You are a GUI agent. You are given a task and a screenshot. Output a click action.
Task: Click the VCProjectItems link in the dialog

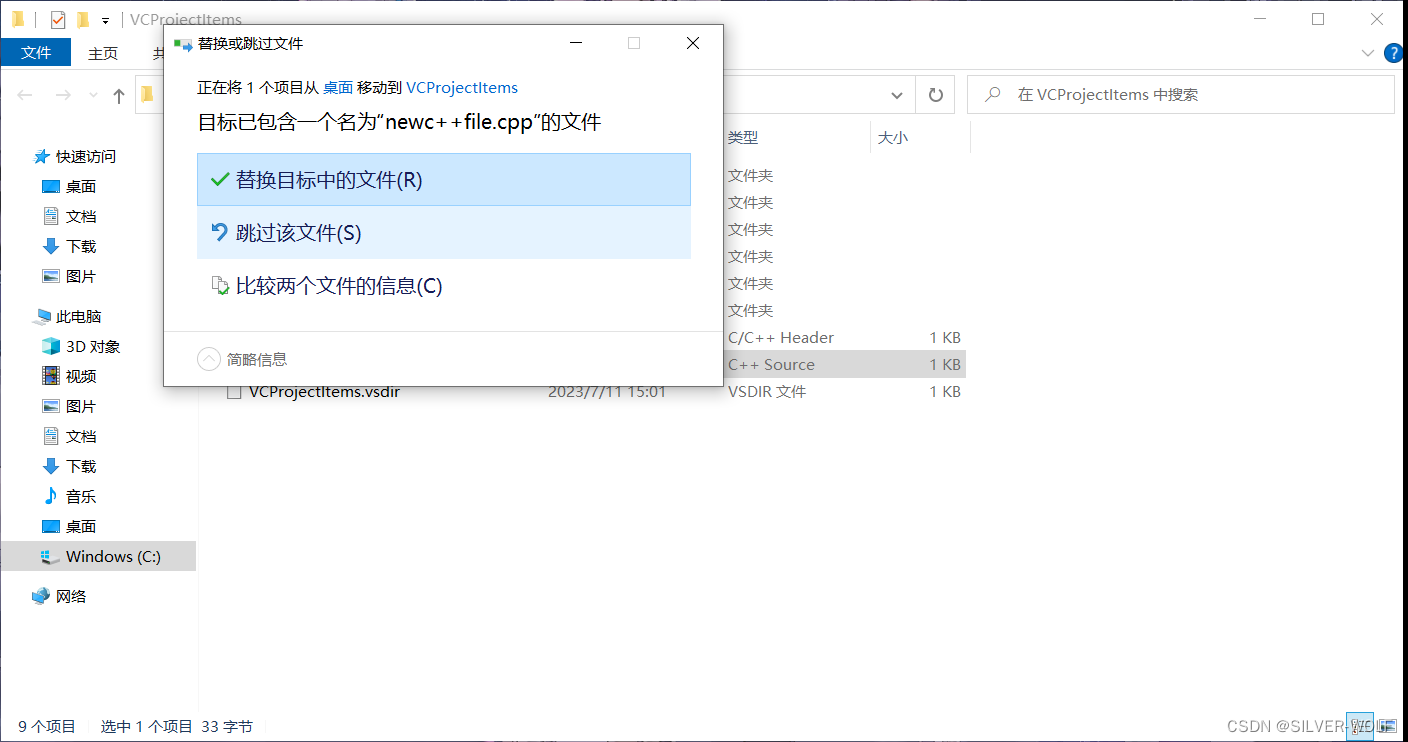(x=462, y=88)
